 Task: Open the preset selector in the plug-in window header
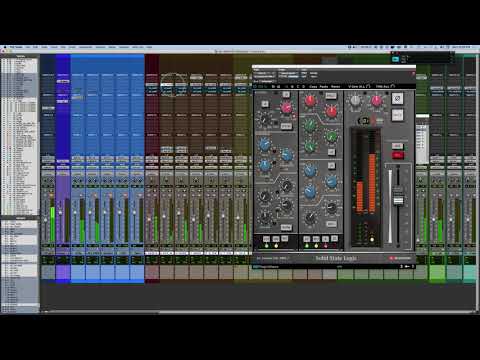pyautogui.click(x=288, y=73)
